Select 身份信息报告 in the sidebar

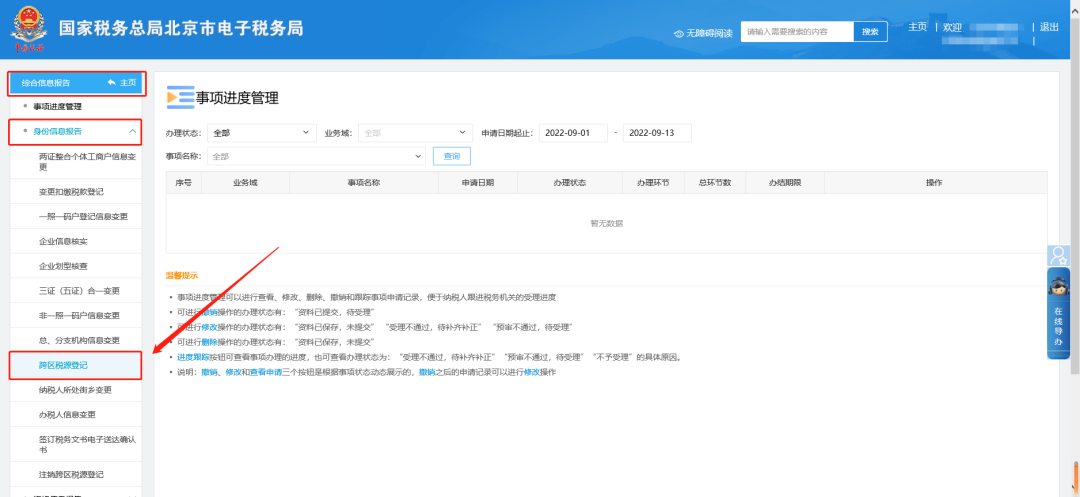tap(57, 131)
